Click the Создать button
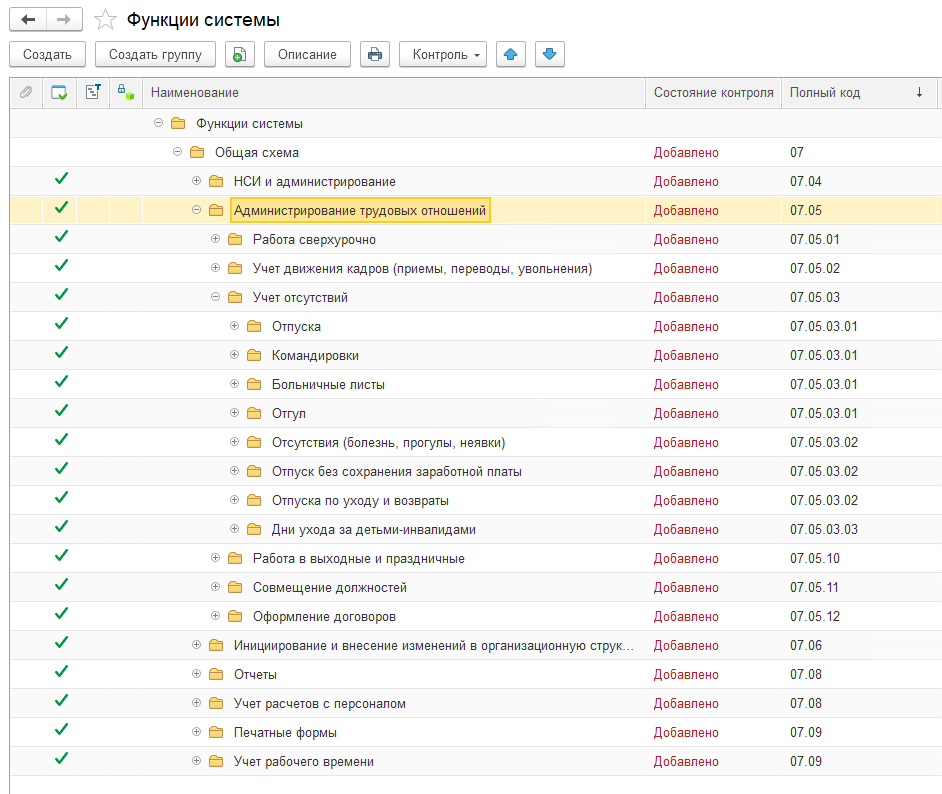Screen dimensions: 942x794 click(x=47, y=54)
